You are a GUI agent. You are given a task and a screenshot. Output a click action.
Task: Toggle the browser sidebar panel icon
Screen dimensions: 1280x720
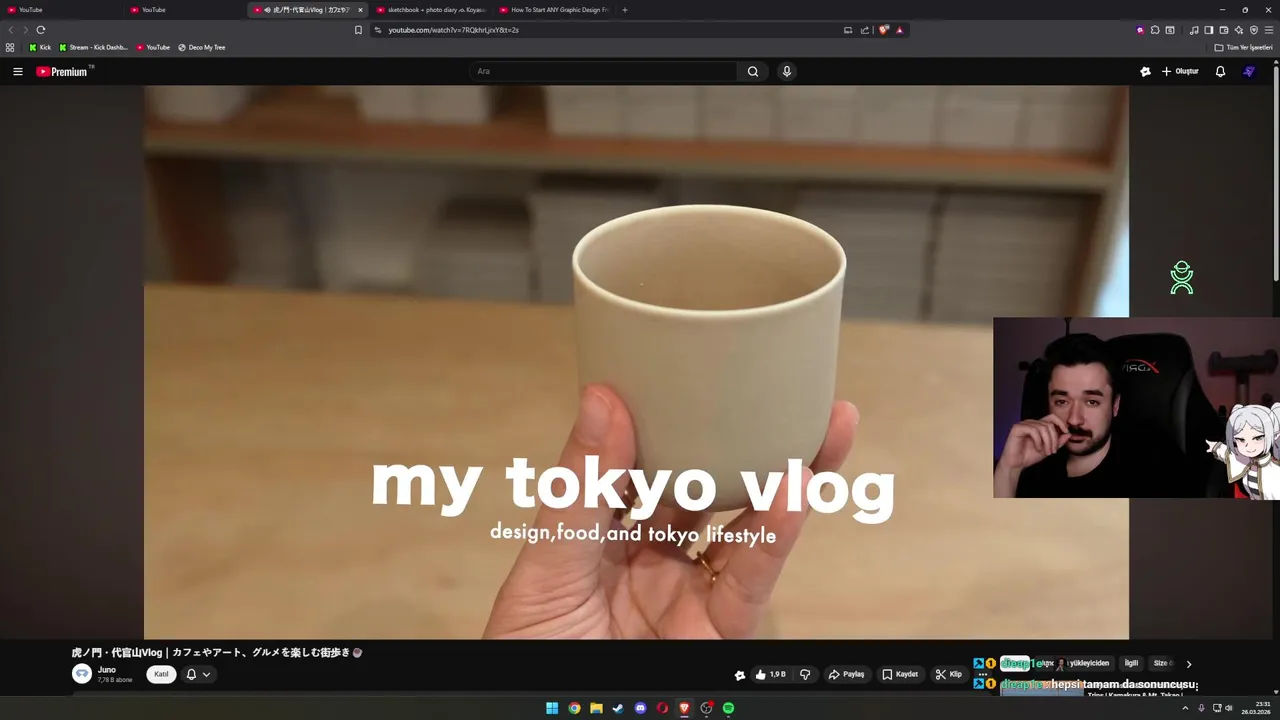(x=1208, y=30)
